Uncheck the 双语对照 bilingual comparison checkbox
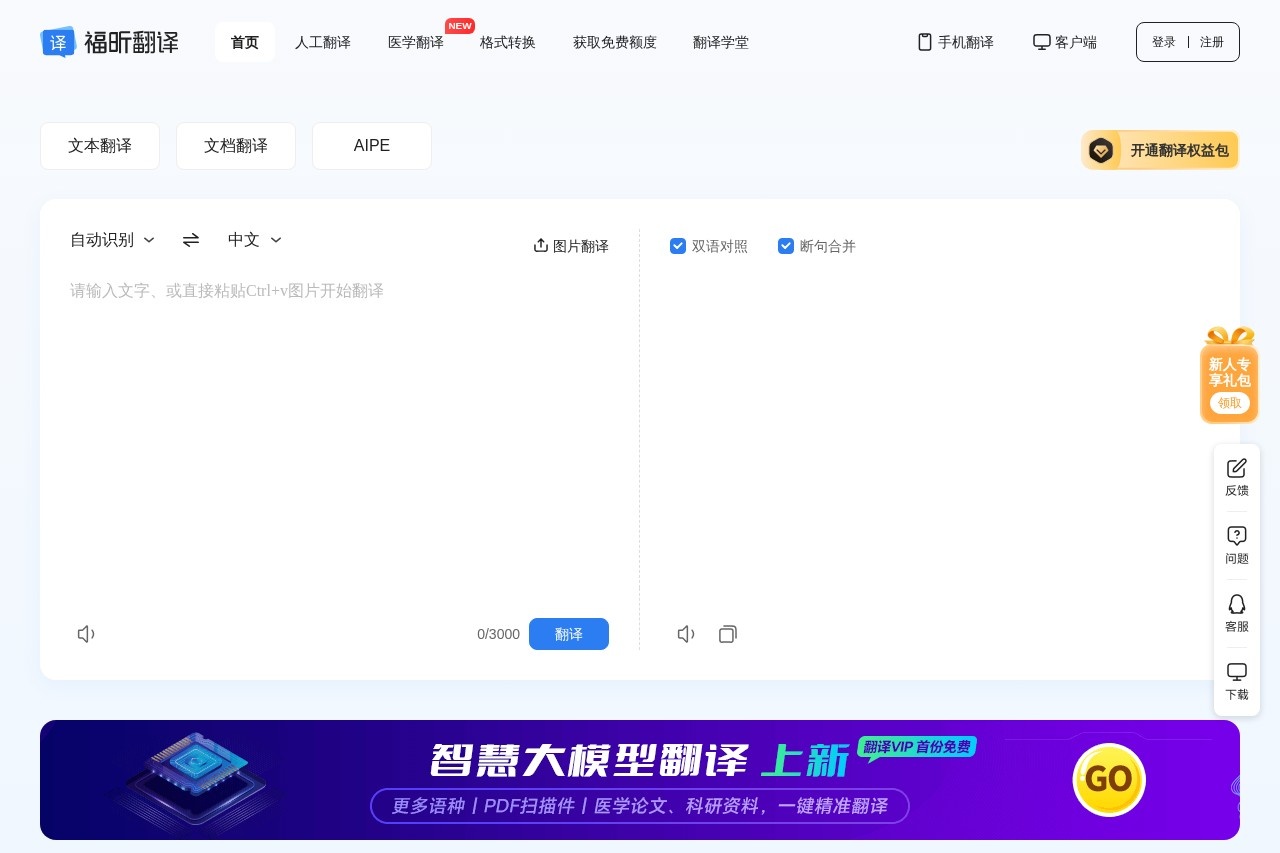Screen dimensions: 1280x853 click(x=678, y=246)
